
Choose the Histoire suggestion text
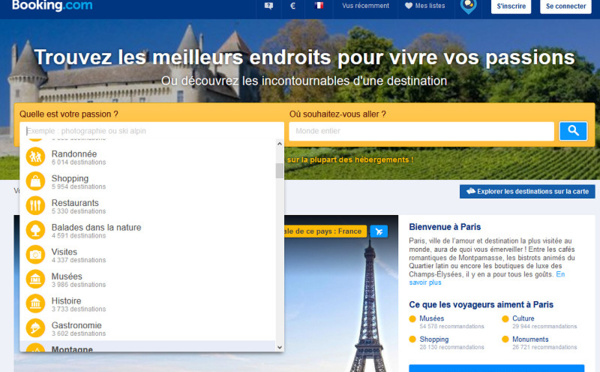click(x=66, y=301)
